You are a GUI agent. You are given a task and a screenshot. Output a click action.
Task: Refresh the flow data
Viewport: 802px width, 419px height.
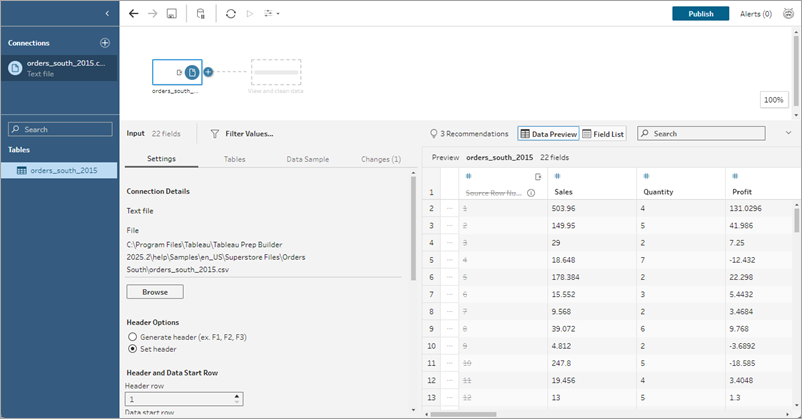[x=231, y=14]
